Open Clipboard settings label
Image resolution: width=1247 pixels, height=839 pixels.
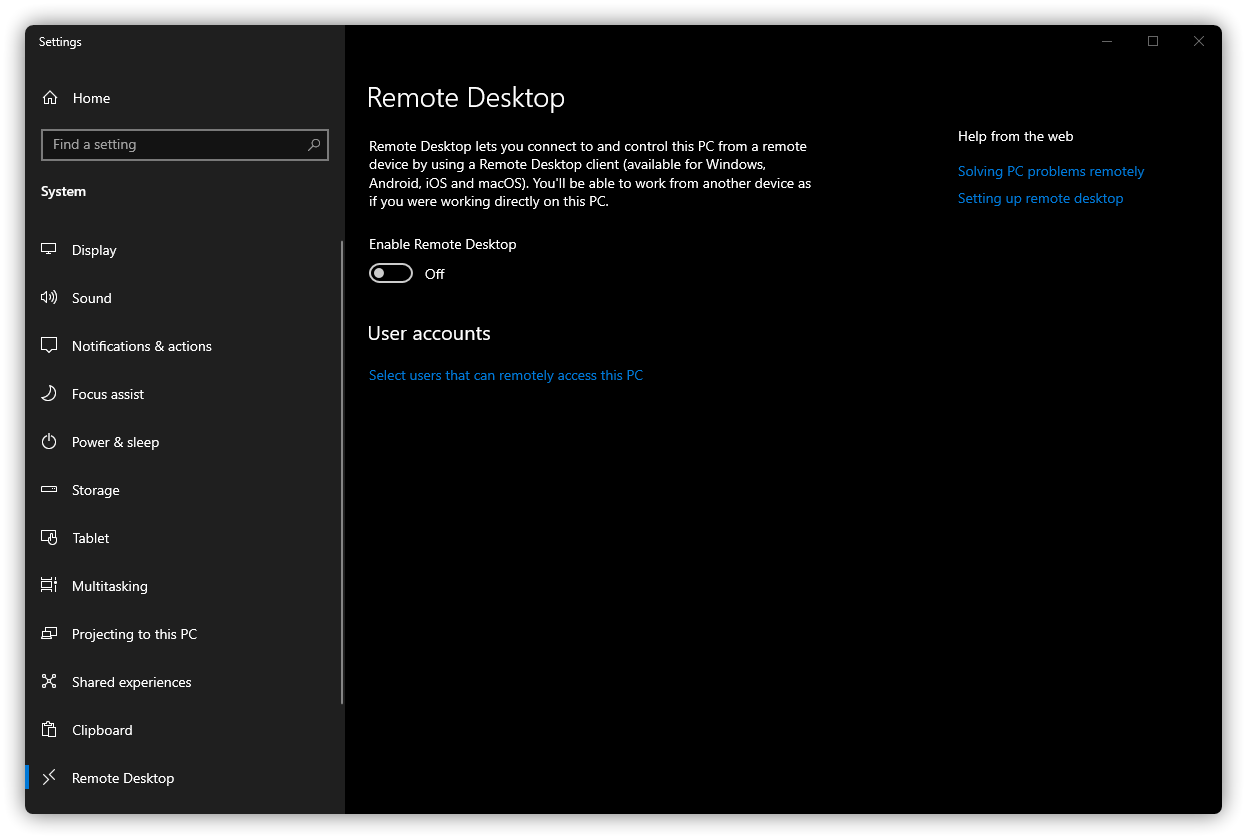coord(102,730)
